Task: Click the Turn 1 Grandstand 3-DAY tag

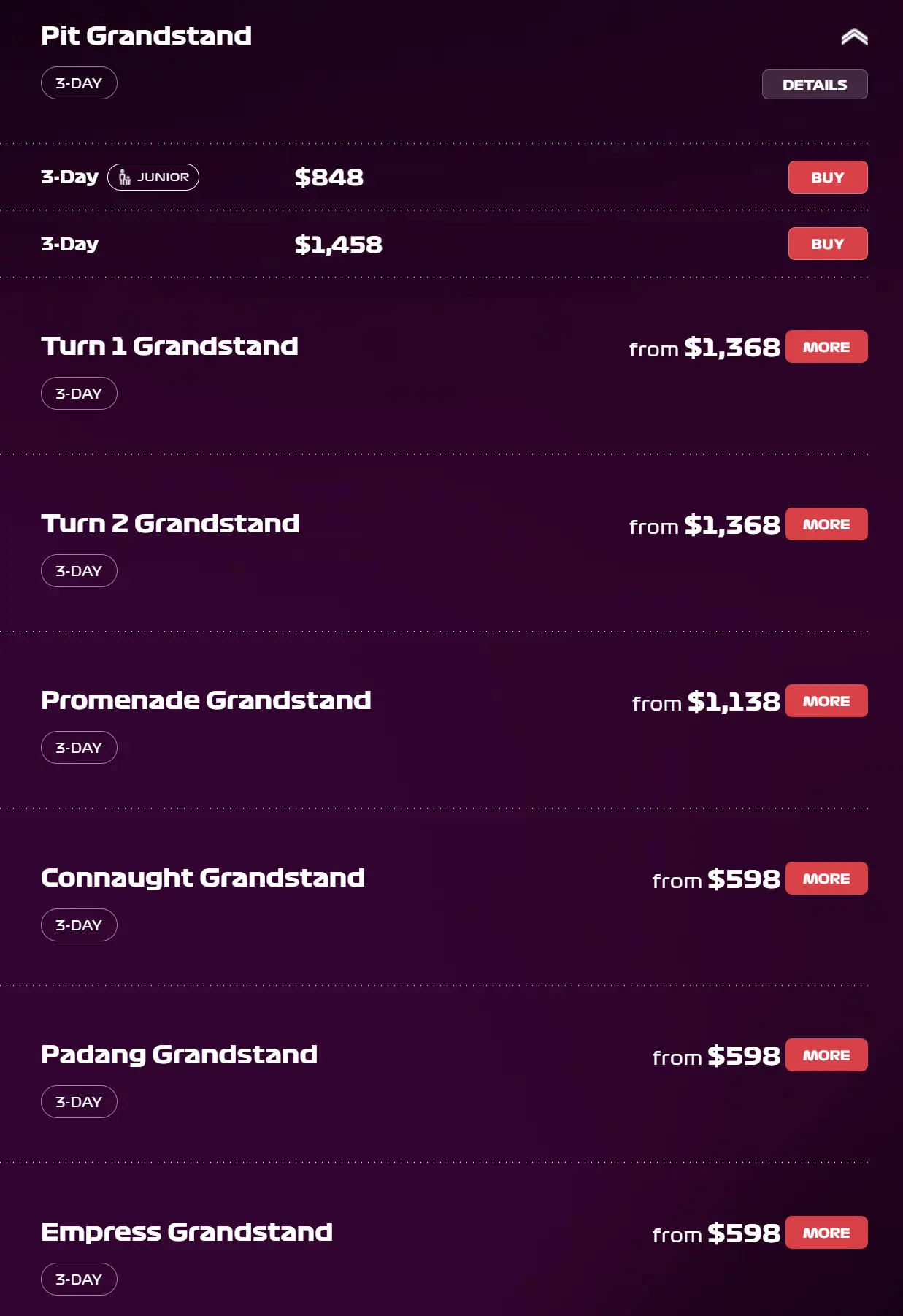Action: point(79,394)
